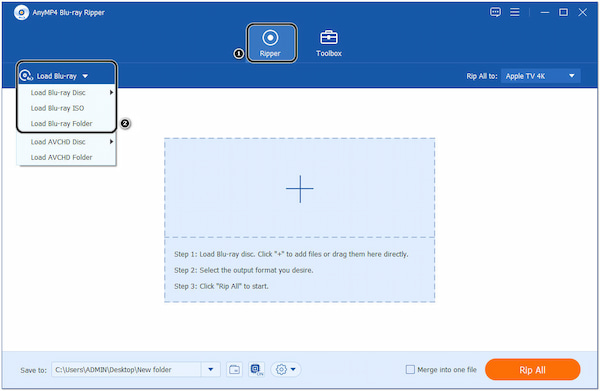This screenshot has height=391, width=600.
Task: Expand the Save to path dropdown arrow
Action: click(211, 370)
